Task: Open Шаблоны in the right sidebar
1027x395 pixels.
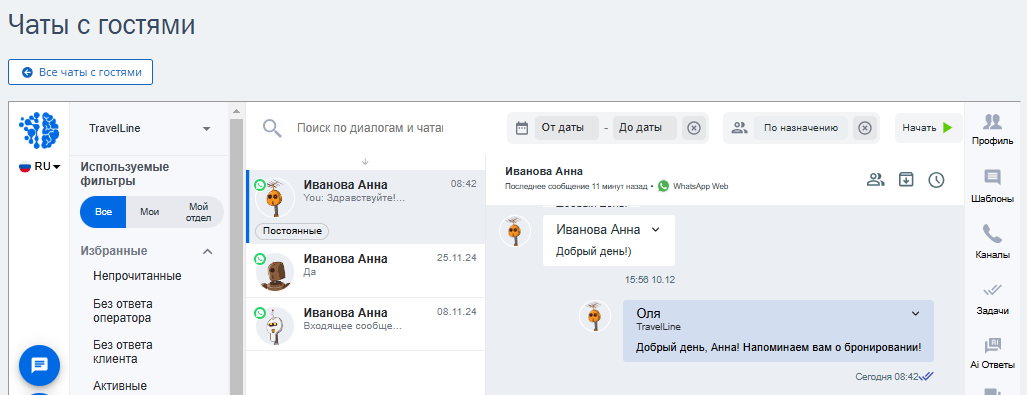Action: (992, 187)
